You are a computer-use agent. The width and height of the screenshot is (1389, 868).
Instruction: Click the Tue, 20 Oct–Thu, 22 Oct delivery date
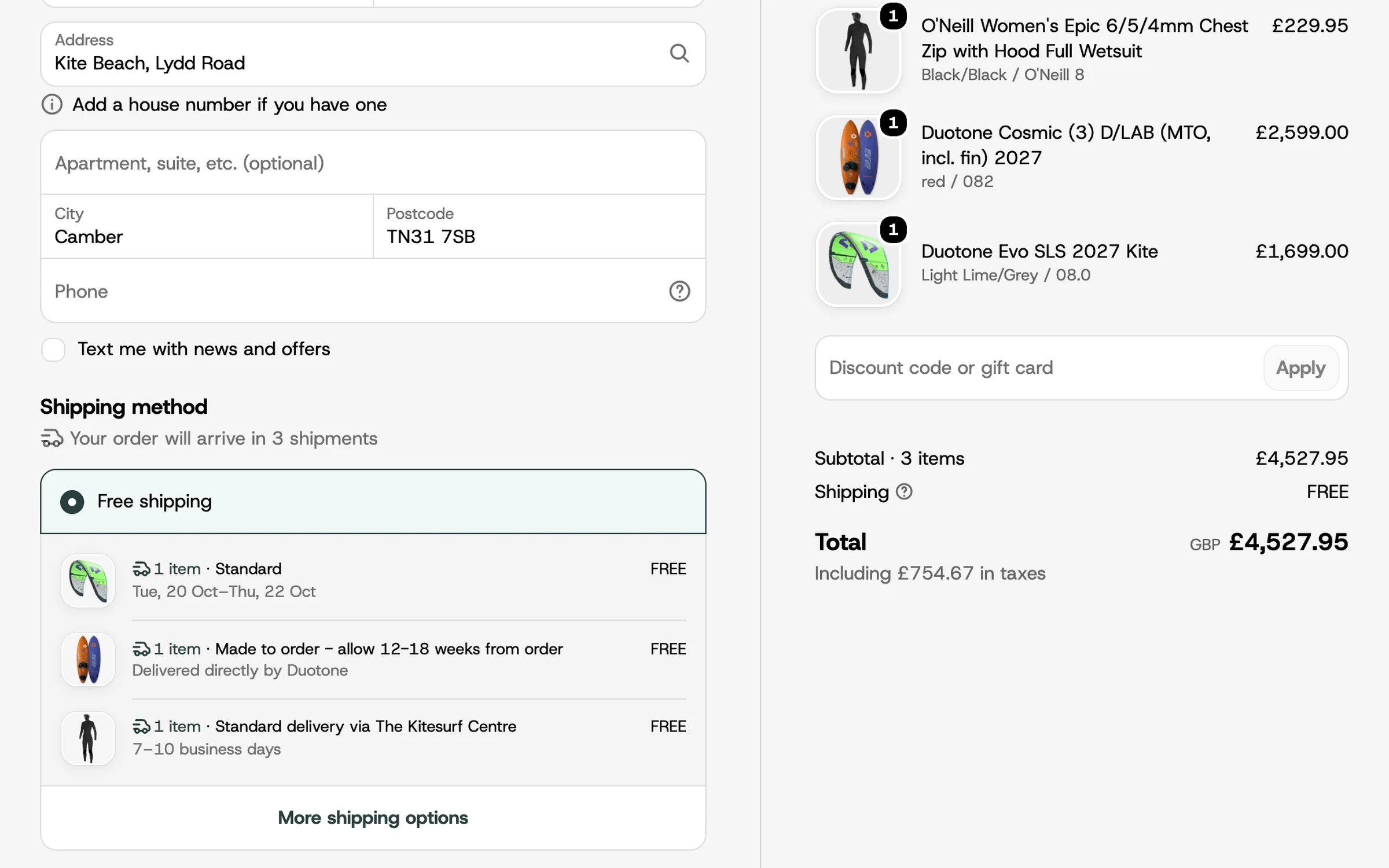tap(224, 591)
